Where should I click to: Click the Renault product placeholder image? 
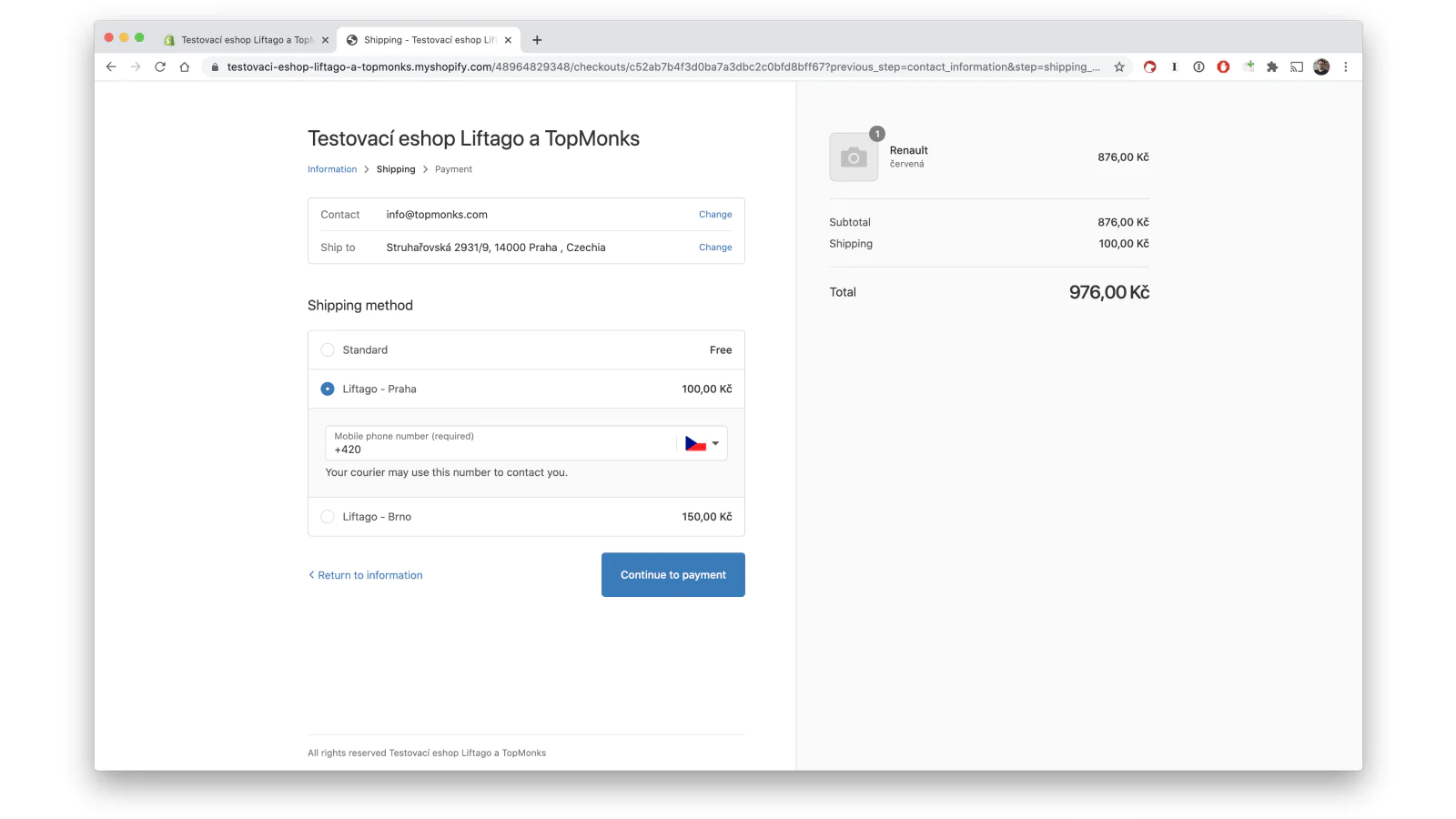[854, 157]
